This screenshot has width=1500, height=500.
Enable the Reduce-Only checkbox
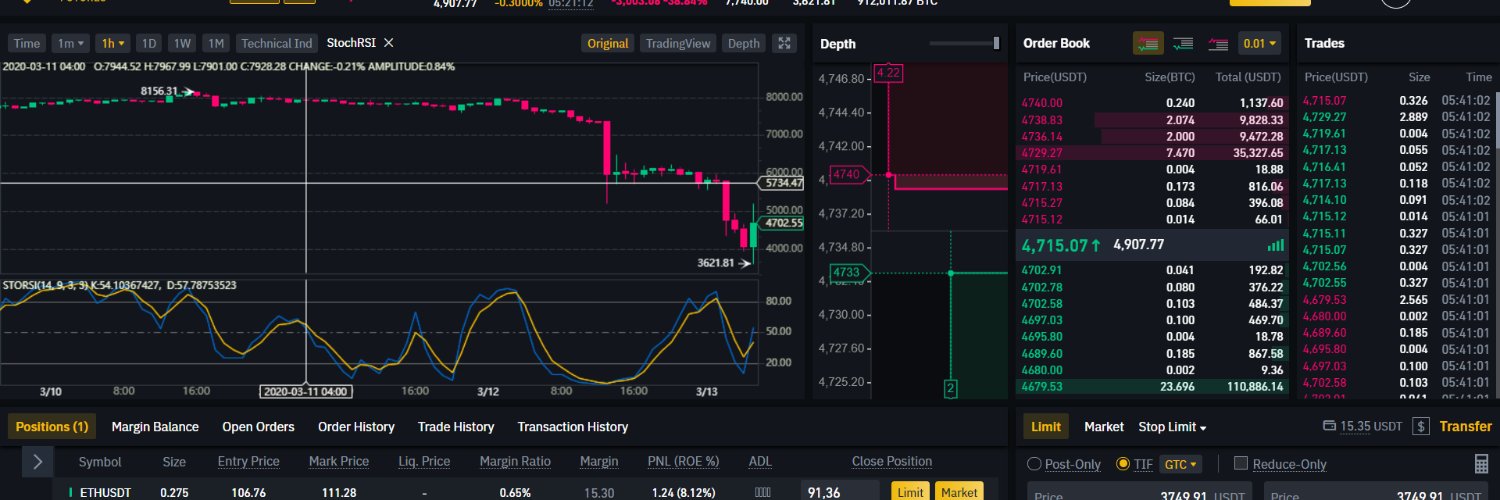click(1241, 463)
